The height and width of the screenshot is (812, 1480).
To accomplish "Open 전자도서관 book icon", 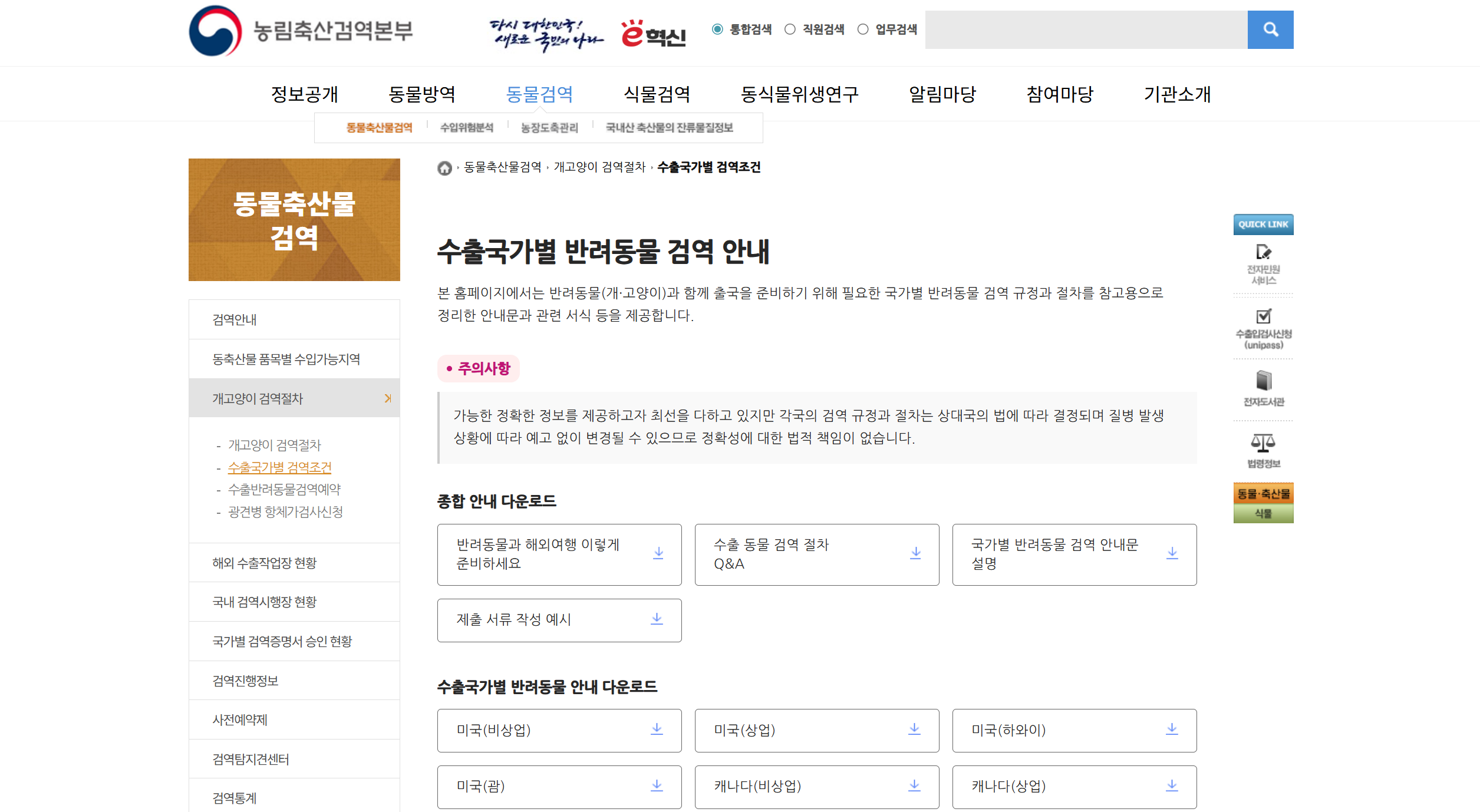I will 1263,381.
